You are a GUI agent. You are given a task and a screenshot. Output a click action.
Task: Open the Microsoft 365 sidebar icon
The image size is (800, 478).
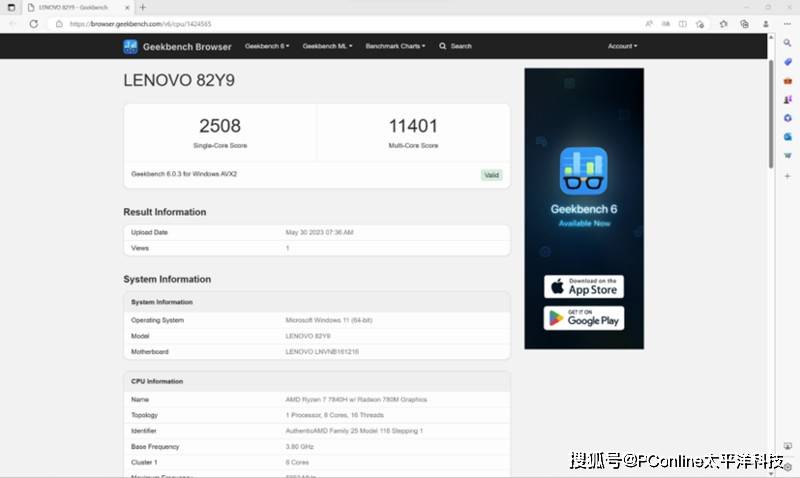click(x=788, y=118)
